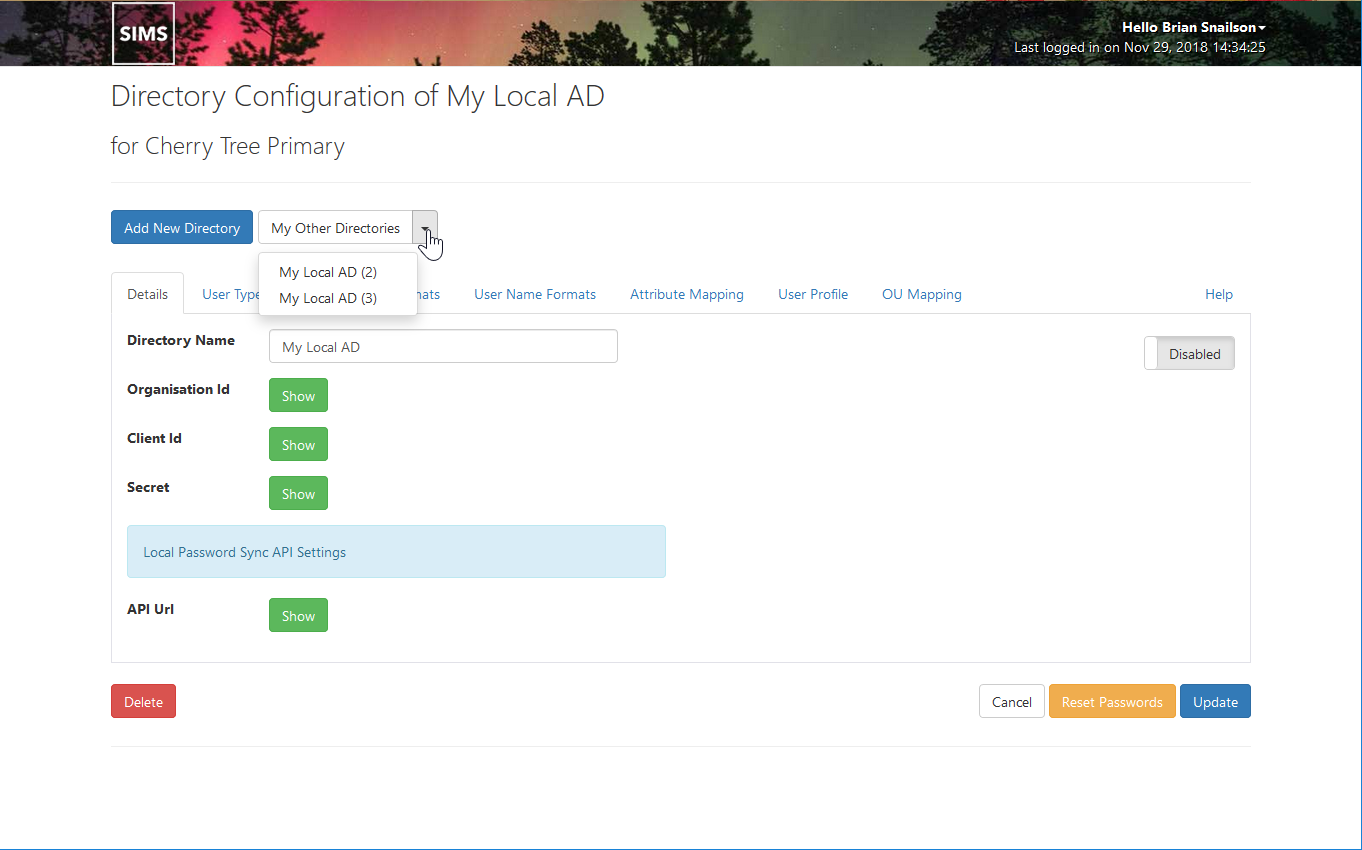Click the Add New Directory button

(182, 228)
